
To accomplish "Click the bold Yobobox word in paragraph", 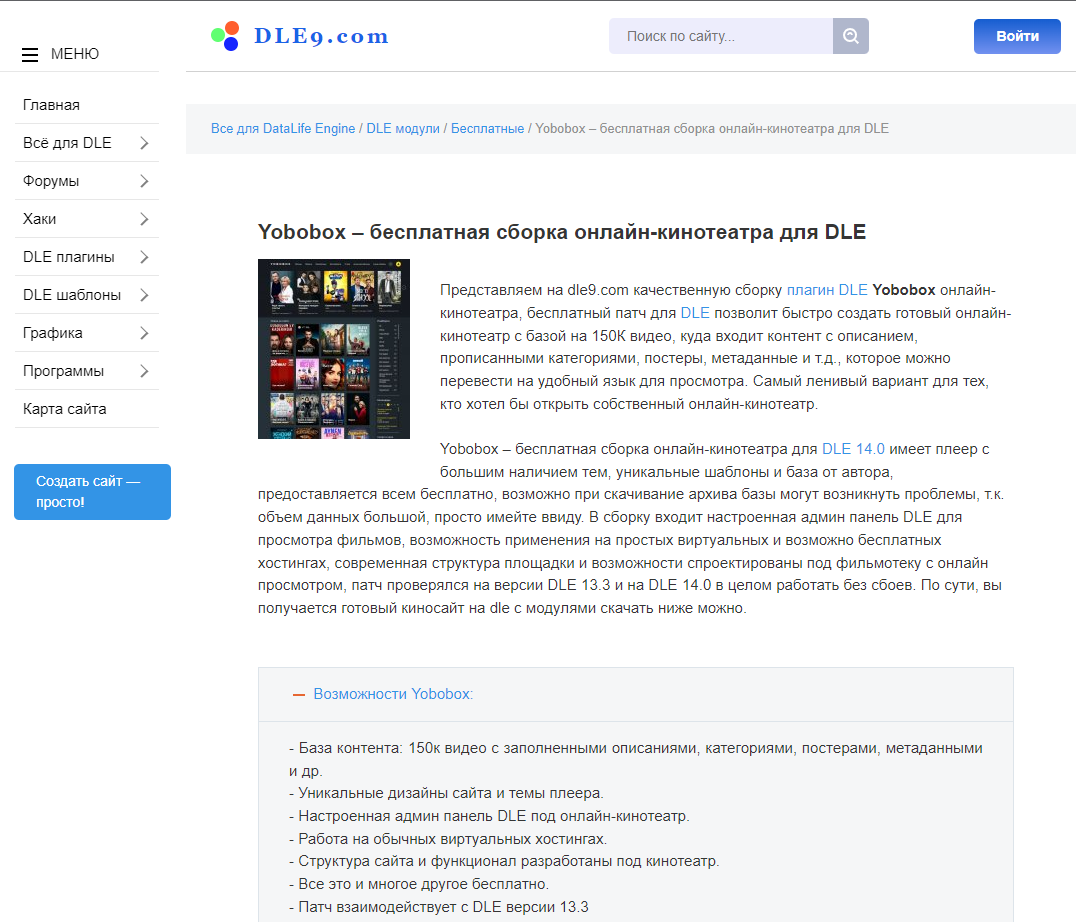I will click(904, 290).
